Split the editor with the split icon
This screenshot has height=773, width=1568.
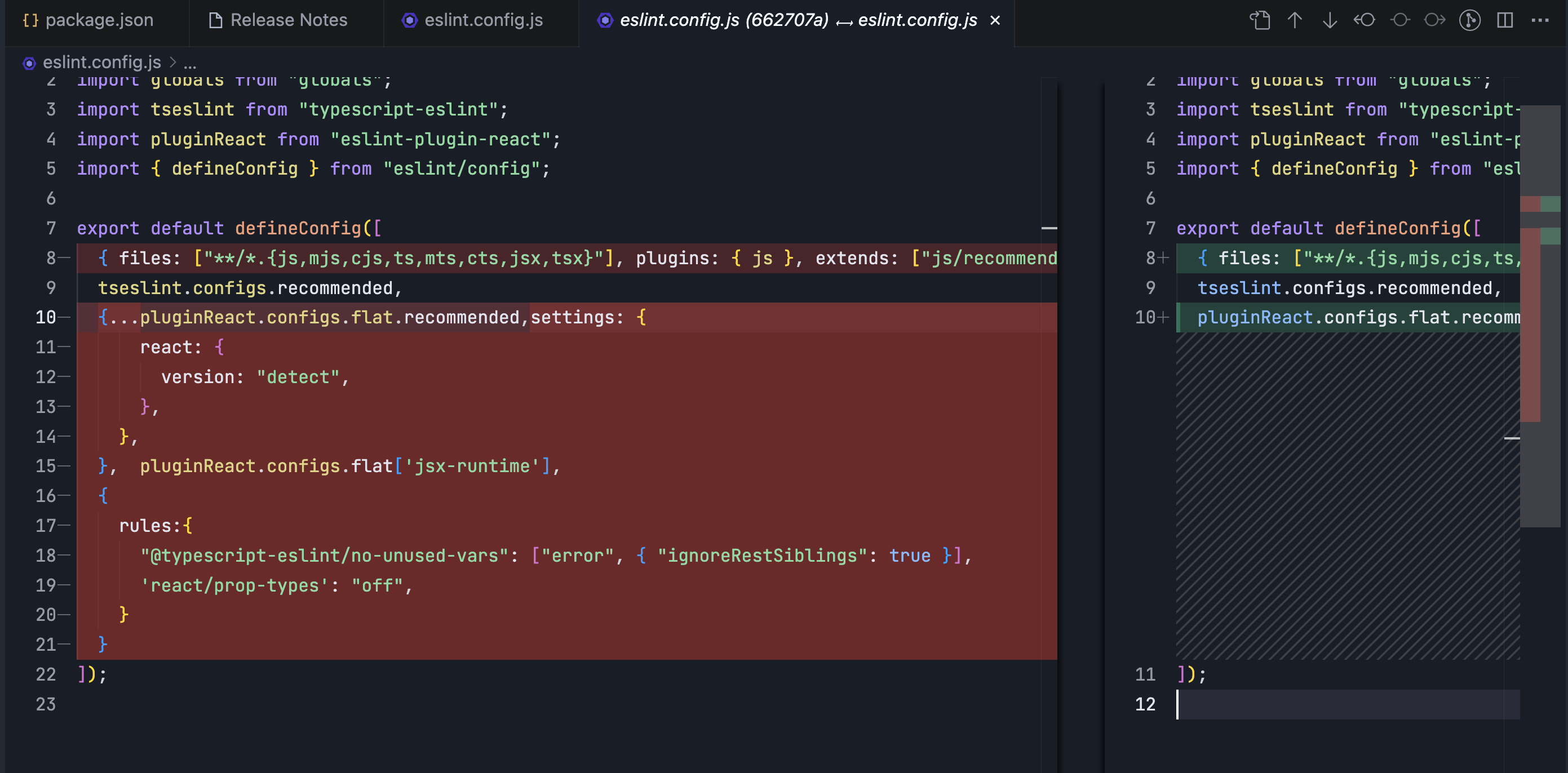coord(1505,21)
